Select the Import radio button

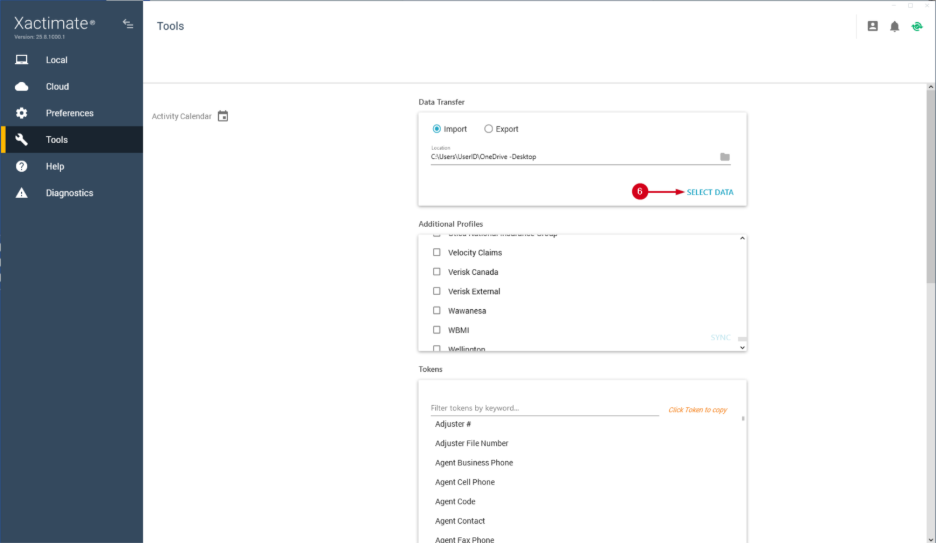[437, 129]
